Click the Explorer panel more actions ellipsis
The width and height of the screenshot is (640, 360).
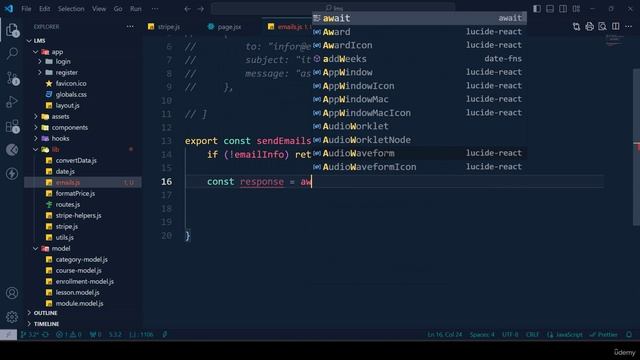[130, 27]
